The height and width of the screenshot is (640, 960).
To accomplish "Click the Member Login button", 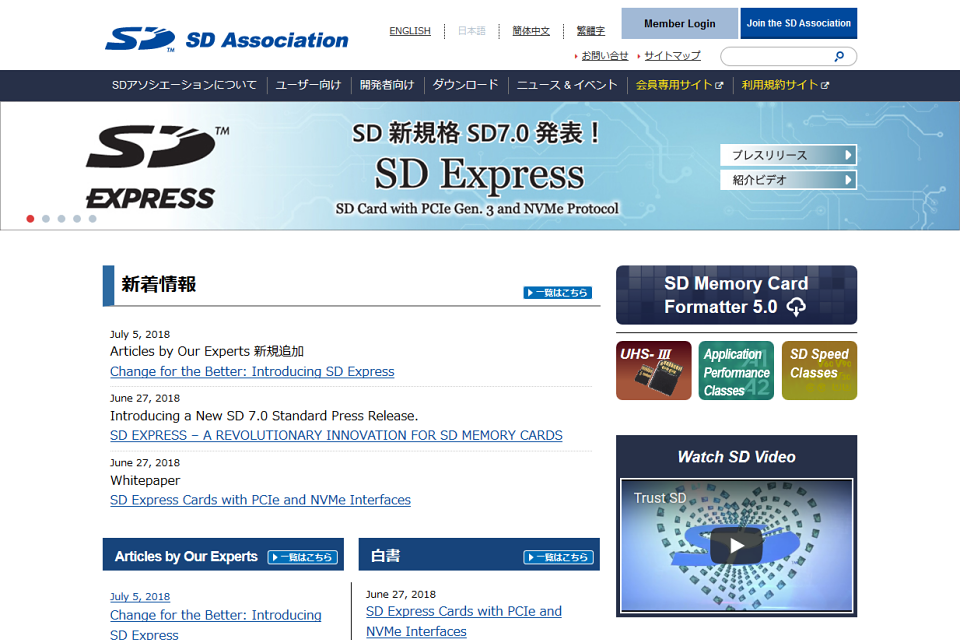I will tap(680, 23).
